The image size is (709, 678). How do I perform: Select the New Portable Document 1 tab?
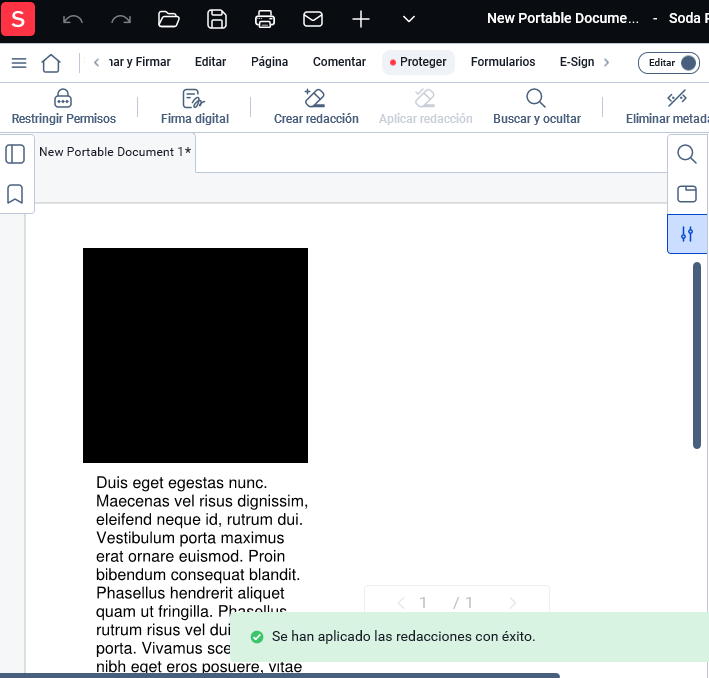pos(115,152)
